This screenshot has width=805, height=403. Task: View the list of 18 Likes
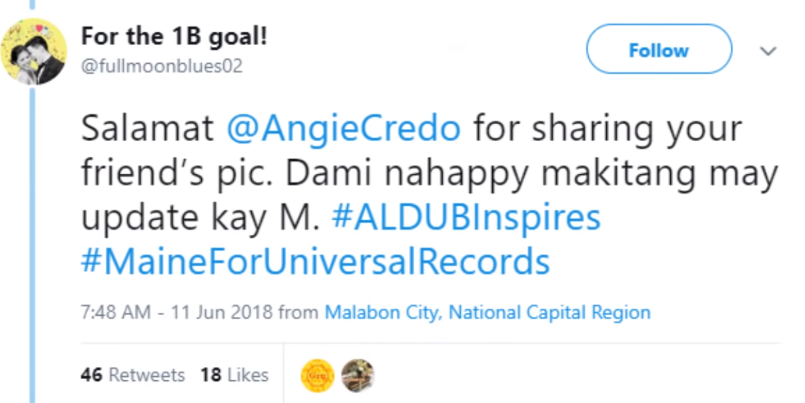235,375
